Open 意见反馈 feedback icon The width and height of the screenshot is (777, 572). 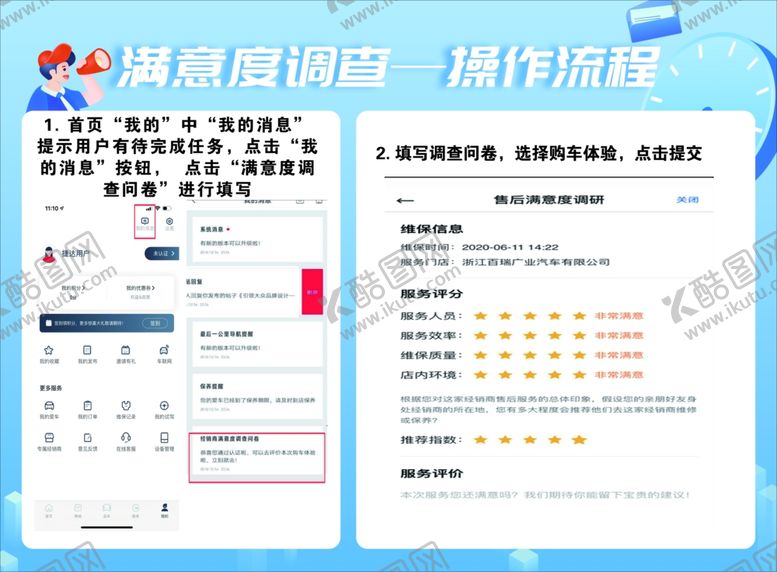(87, 438)
